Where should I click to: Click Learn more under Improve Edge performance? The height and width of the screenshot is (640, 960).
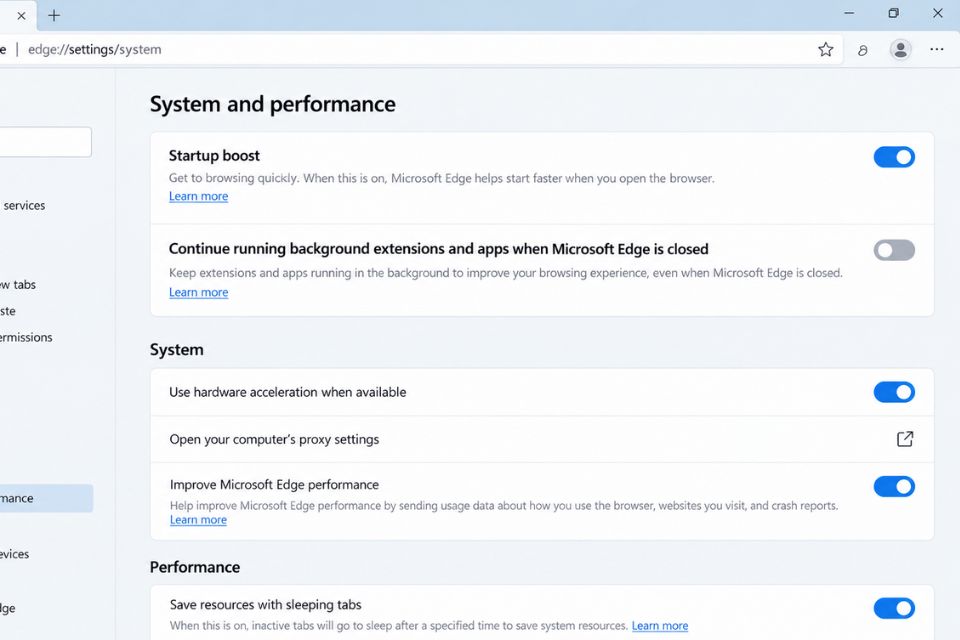click(198, 520)
